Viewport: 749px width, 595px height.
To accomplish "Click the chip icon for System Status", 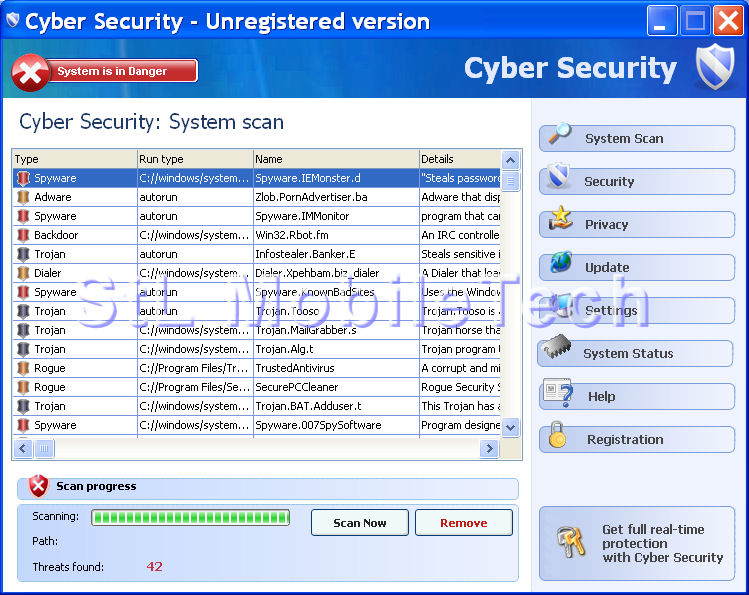I will [x=556, y=350].
